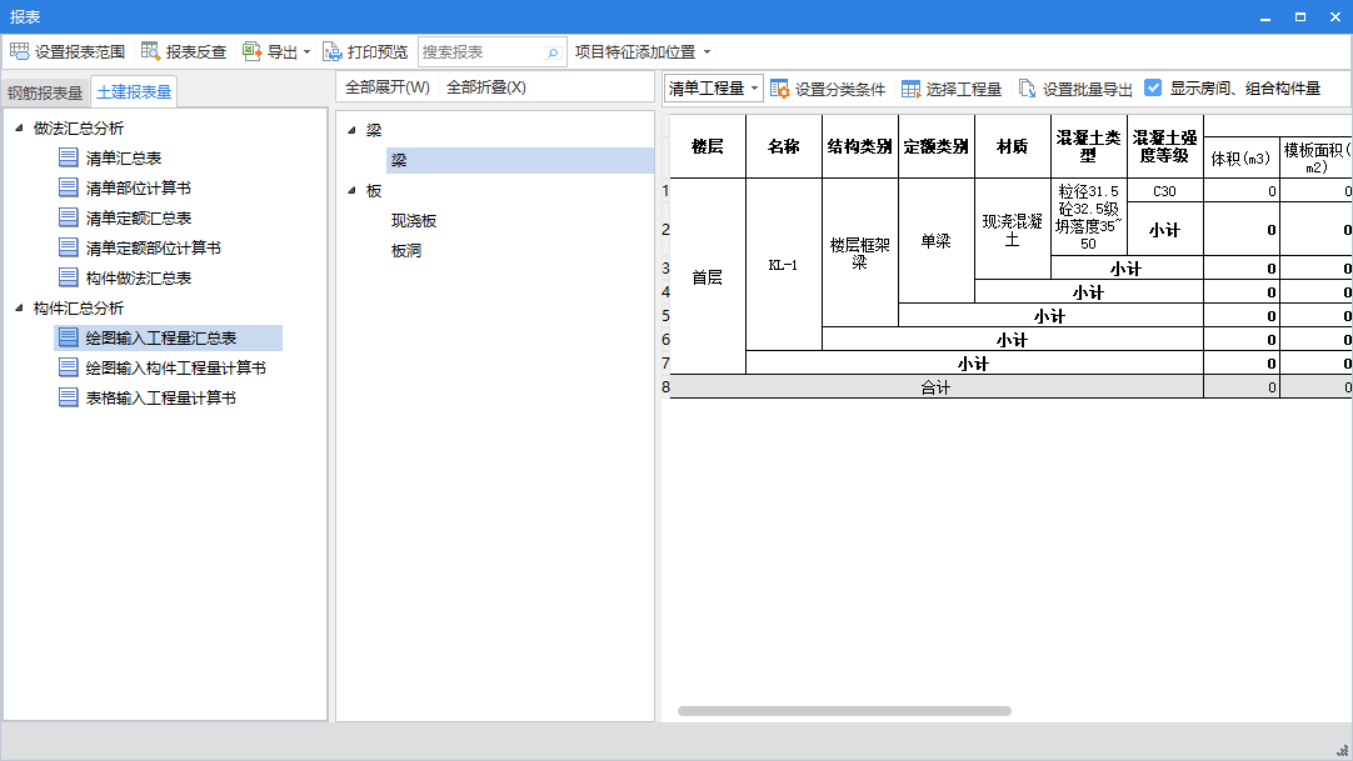The height and width of the screenshot is (761, 1353).
Task: Click the 结构类别 column header
Action: pyautogui.click(x=860, y=147)
